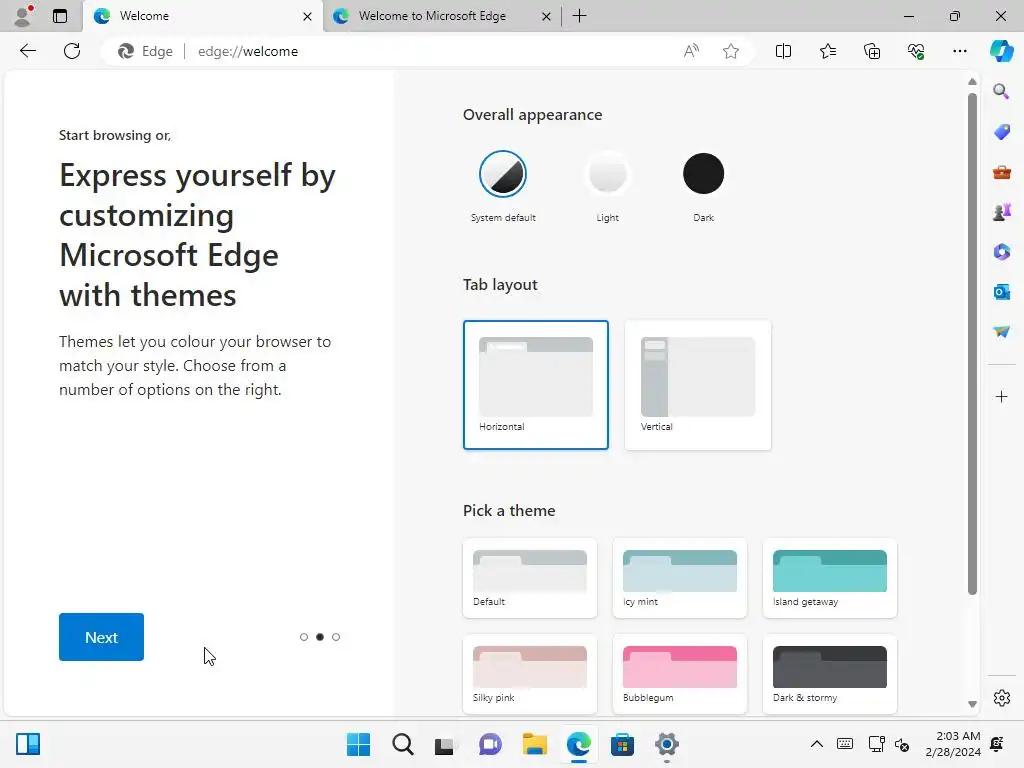Open taskbar Task View icon
Viewport: 1024px width, 768px height.
(445, 744)
